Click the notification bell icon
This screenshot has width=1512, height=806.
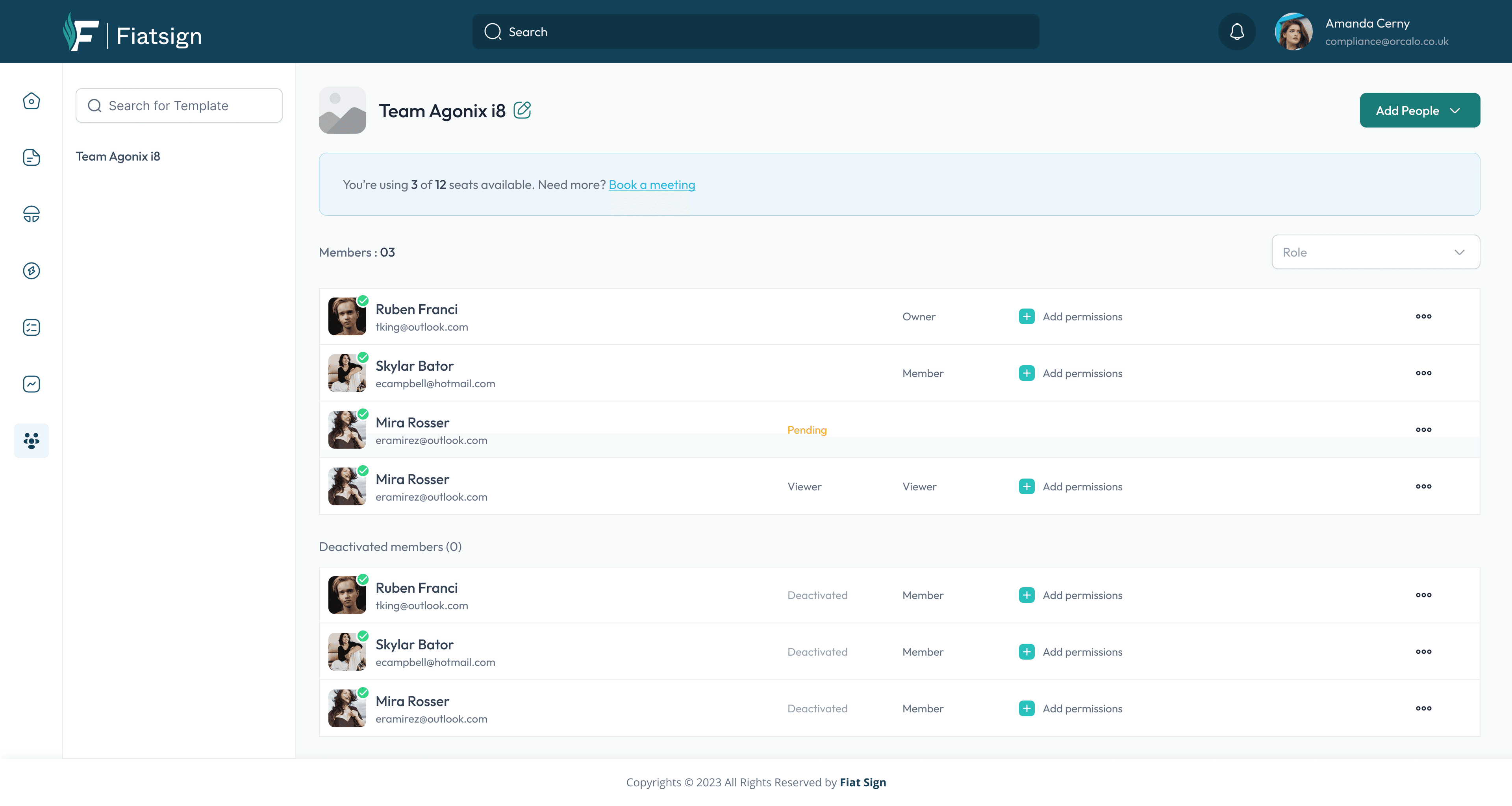click(1237, 31)
